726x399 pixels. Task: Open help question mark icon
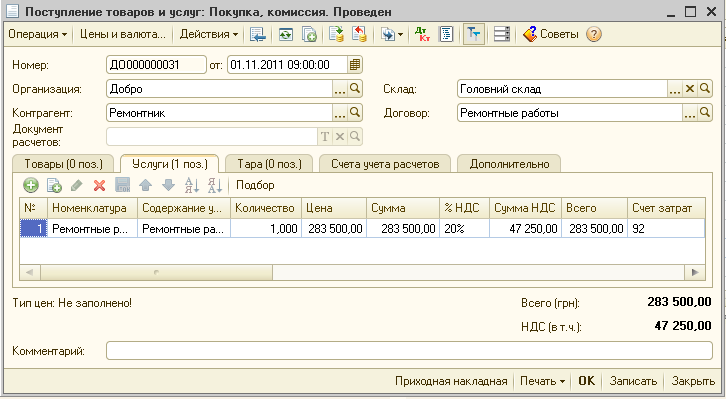click(594, 34)
